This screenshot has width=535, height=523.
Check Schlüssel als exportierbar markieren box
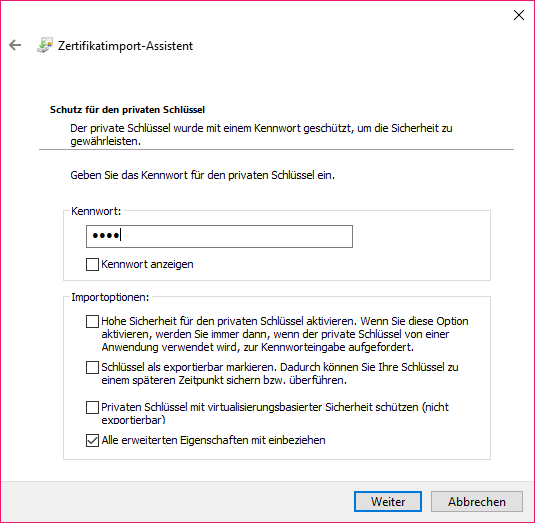pos(92,367)
